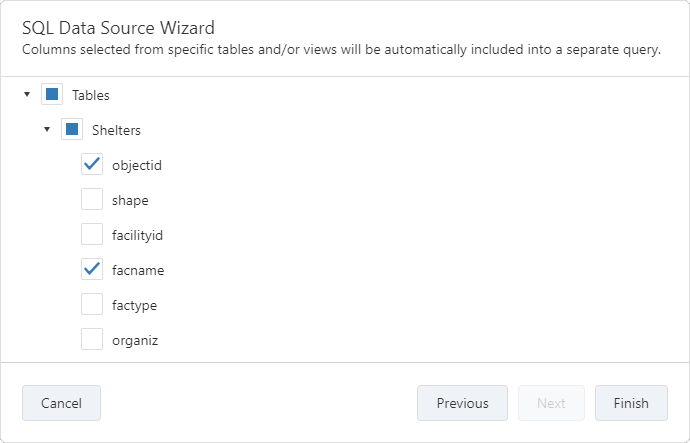Check the shape column checkbox

[x=92, y=200]
